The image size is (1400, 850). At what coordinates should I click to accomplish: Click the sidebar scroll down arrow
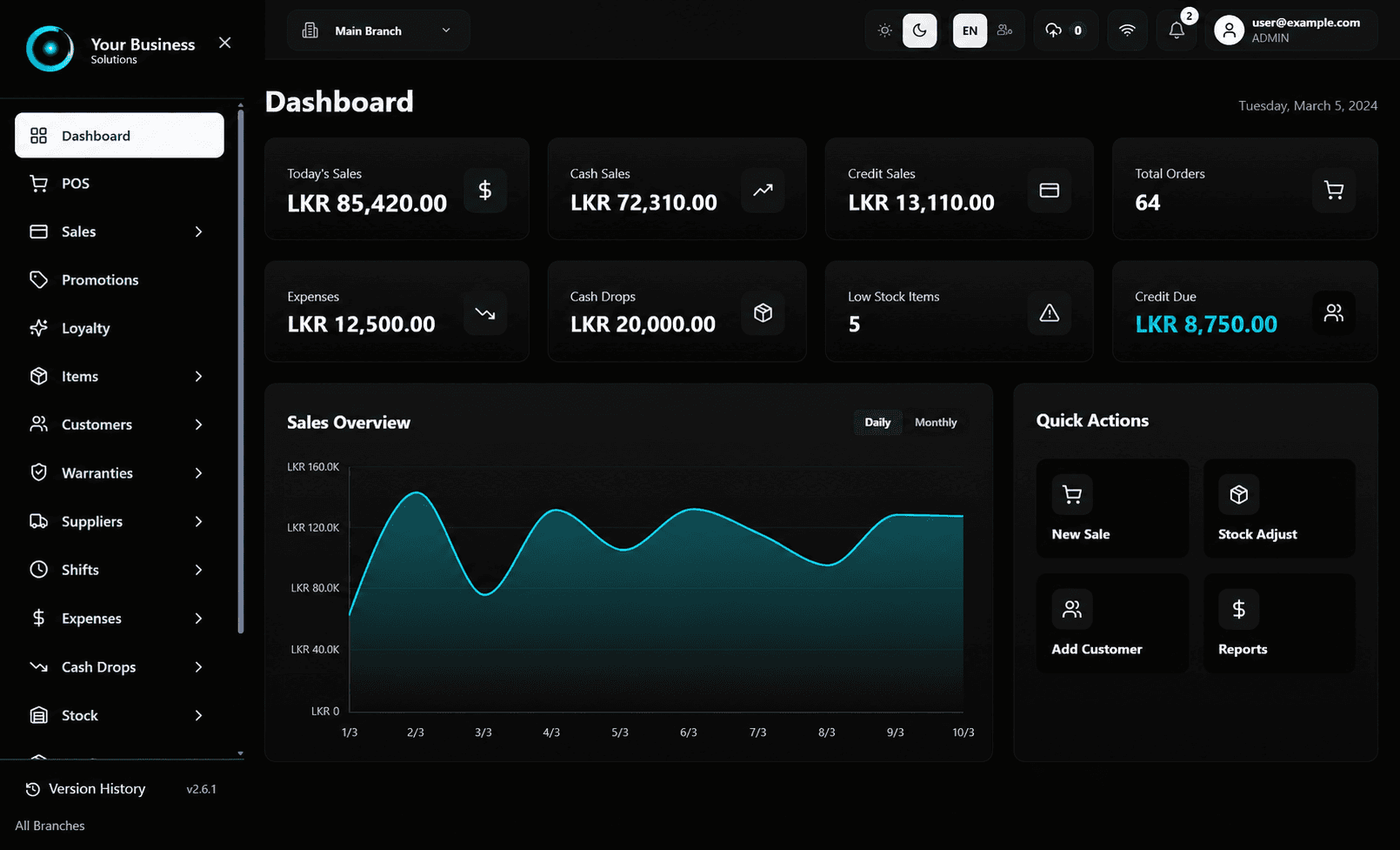click(x=241, y=753)
